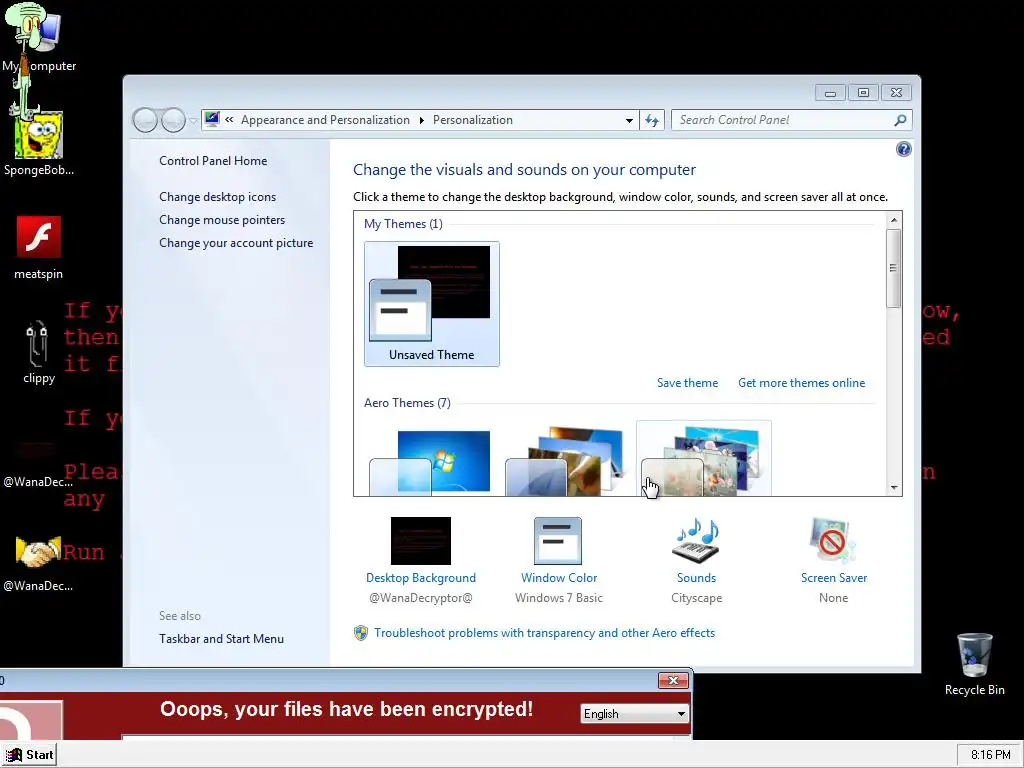Click the Window Color link text

[558, 578]
